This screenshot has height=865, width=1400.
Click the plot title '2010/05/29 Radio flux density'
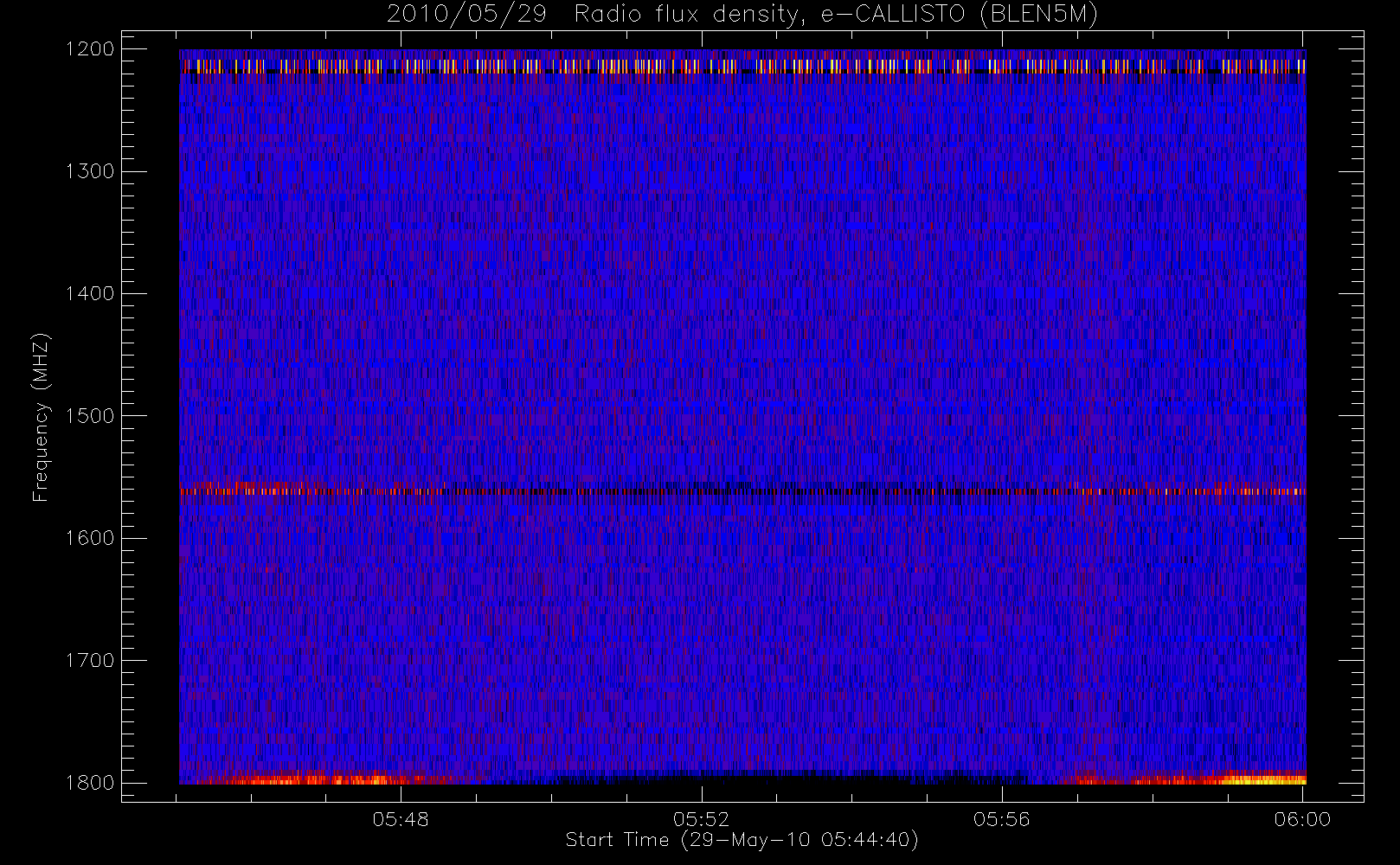point(742,15)
